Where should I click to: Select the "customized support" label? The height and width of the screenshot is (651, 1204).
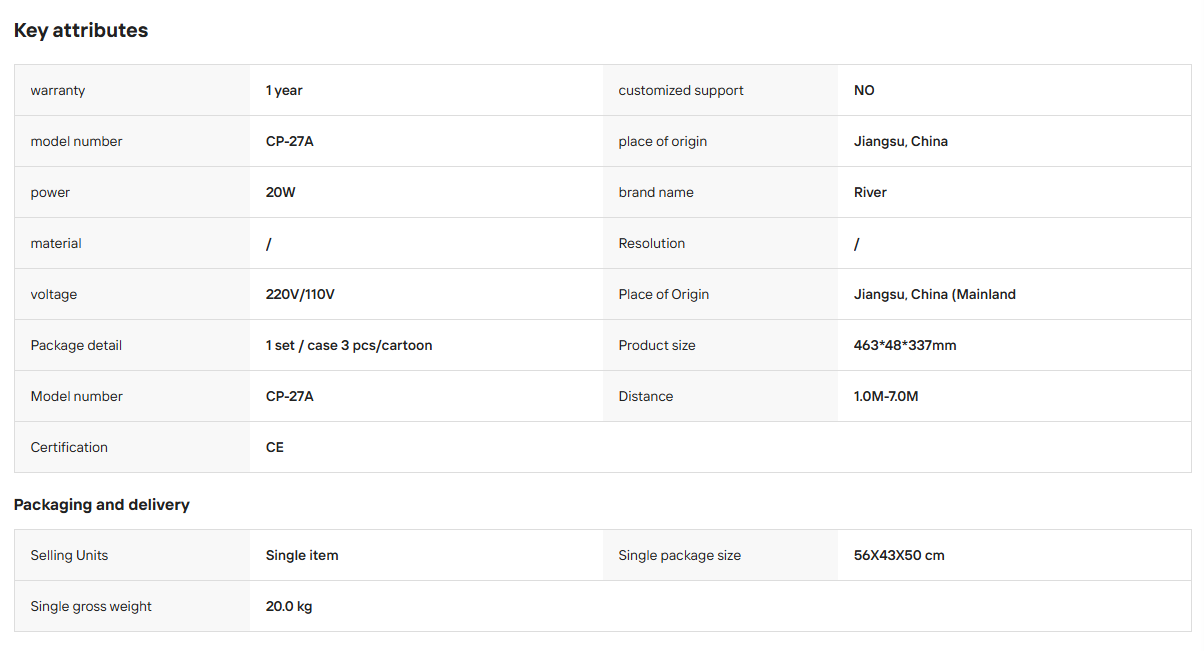click(x=681, y=91)
